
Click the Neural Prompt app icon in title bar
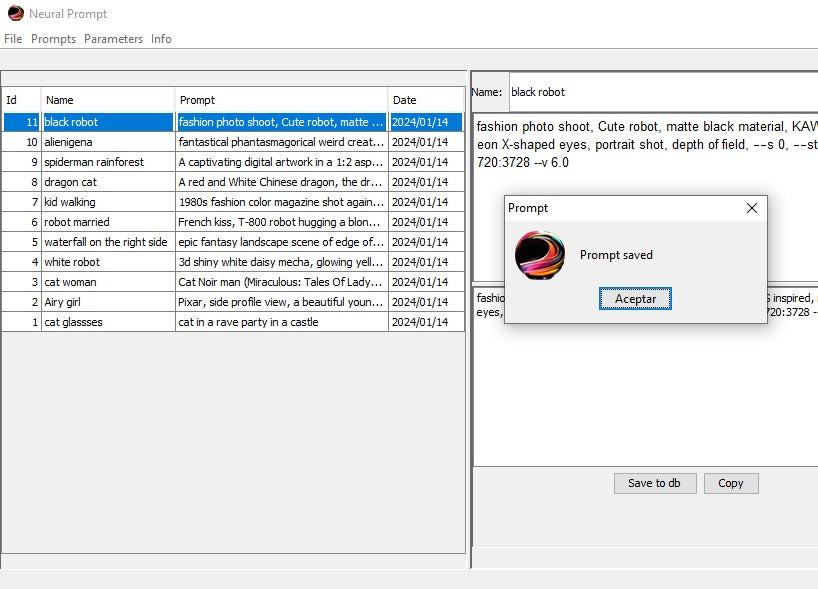pos(15,14)
